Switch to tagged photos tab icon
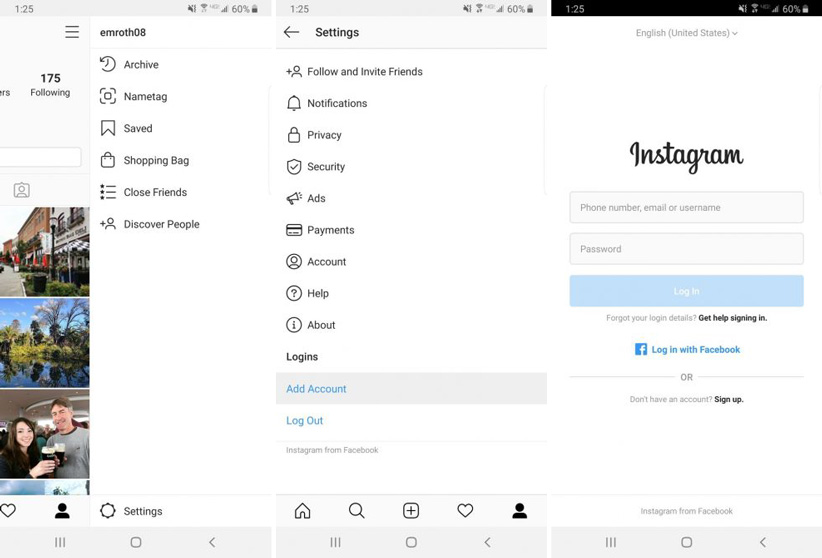The width and height of the screenshot is (822, 558). point(21,190)
